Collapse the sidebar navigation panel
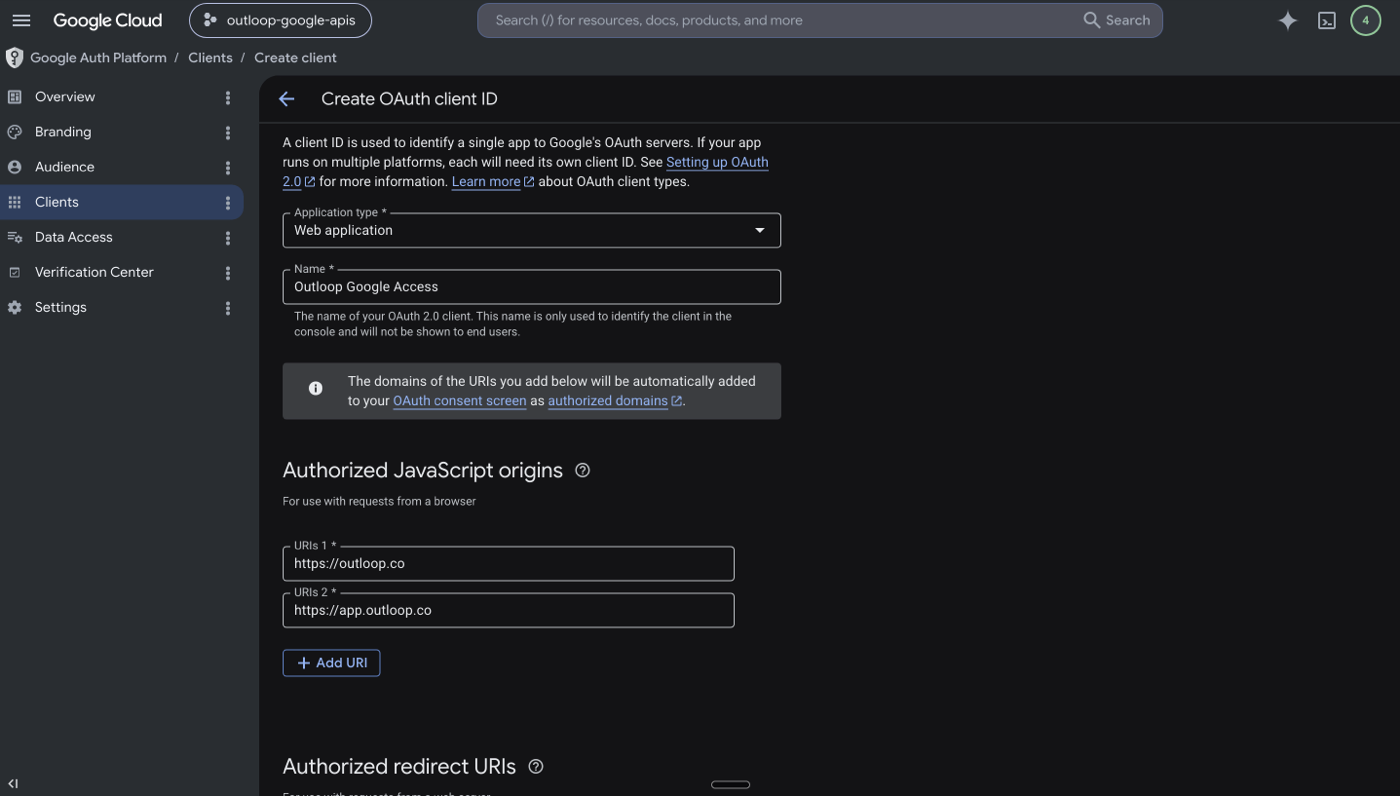The image size is (1400, 796). 13,784
